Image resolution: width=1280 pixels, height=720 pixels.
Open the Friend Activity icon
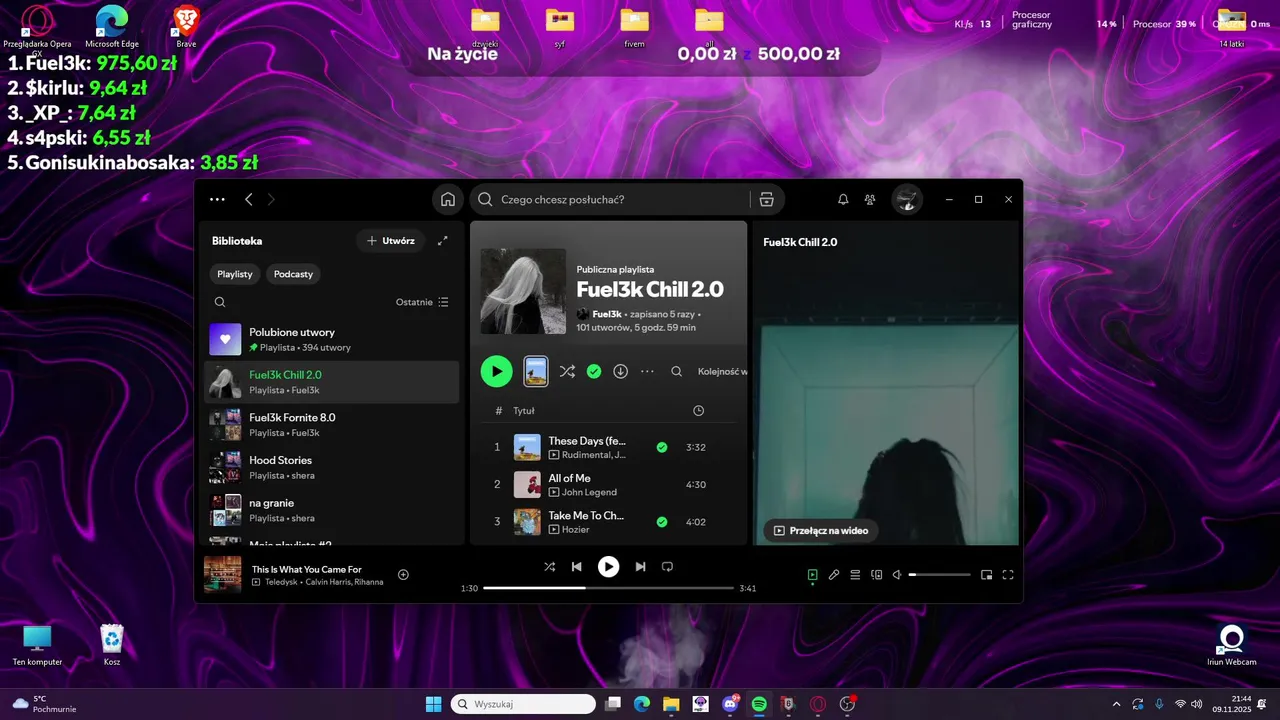(870, 199)
